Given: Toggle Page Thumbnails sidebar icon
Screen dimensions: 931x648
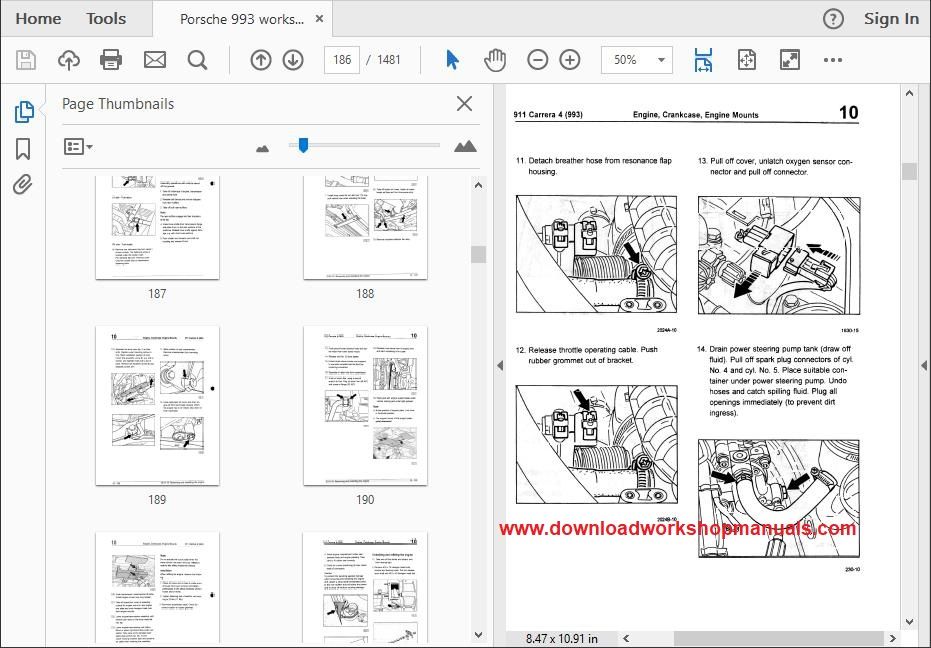Looking at the screenshot, I should (x=24, y=112).
